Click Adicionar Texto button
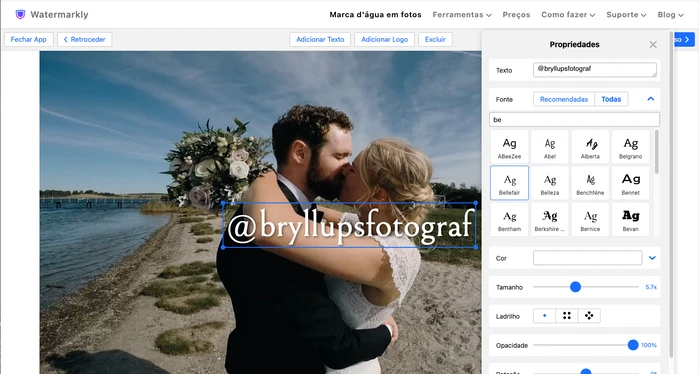 coord(320,39)
